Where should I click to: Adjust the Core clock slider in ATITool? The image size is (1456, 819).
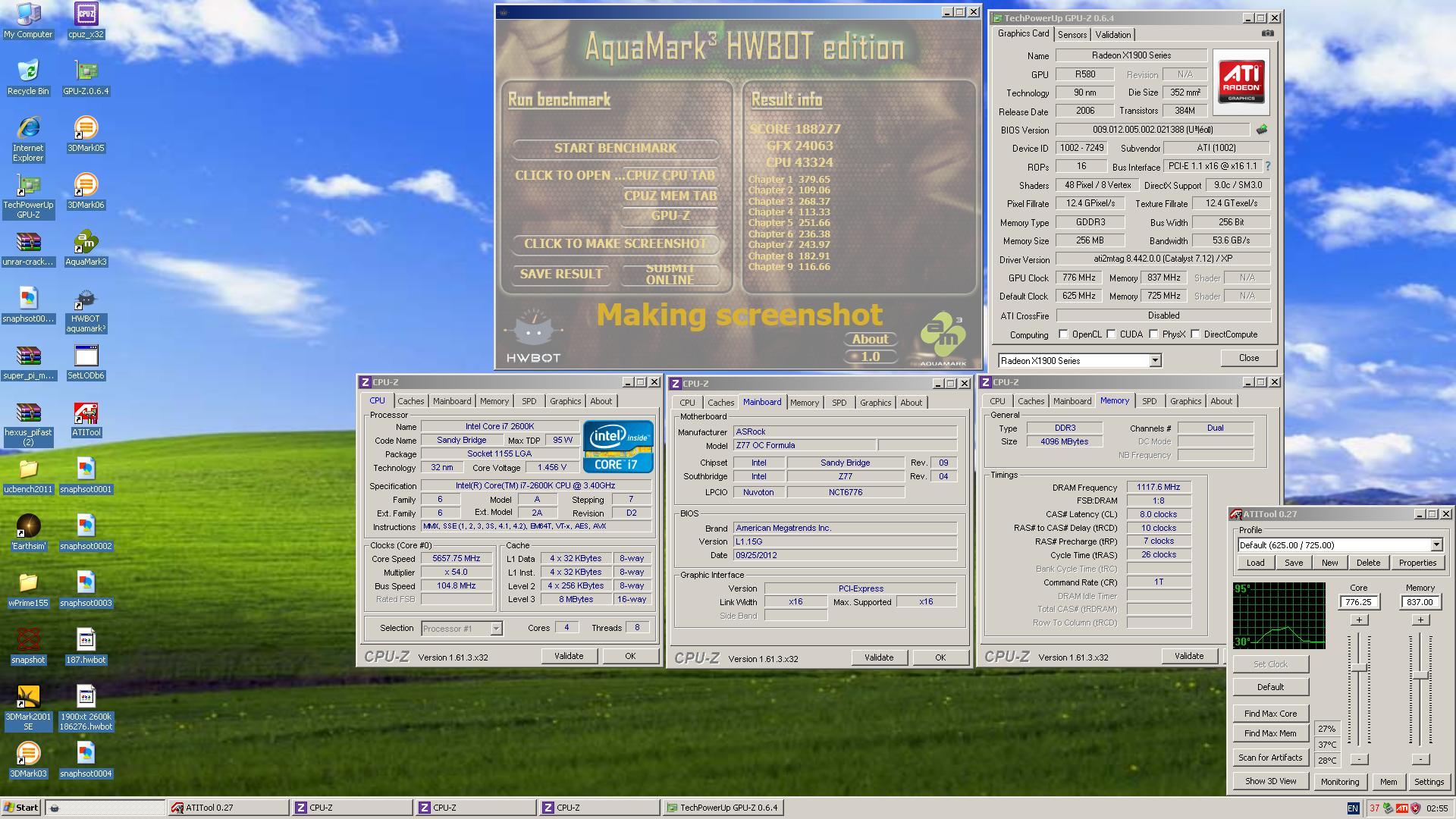1359,667
